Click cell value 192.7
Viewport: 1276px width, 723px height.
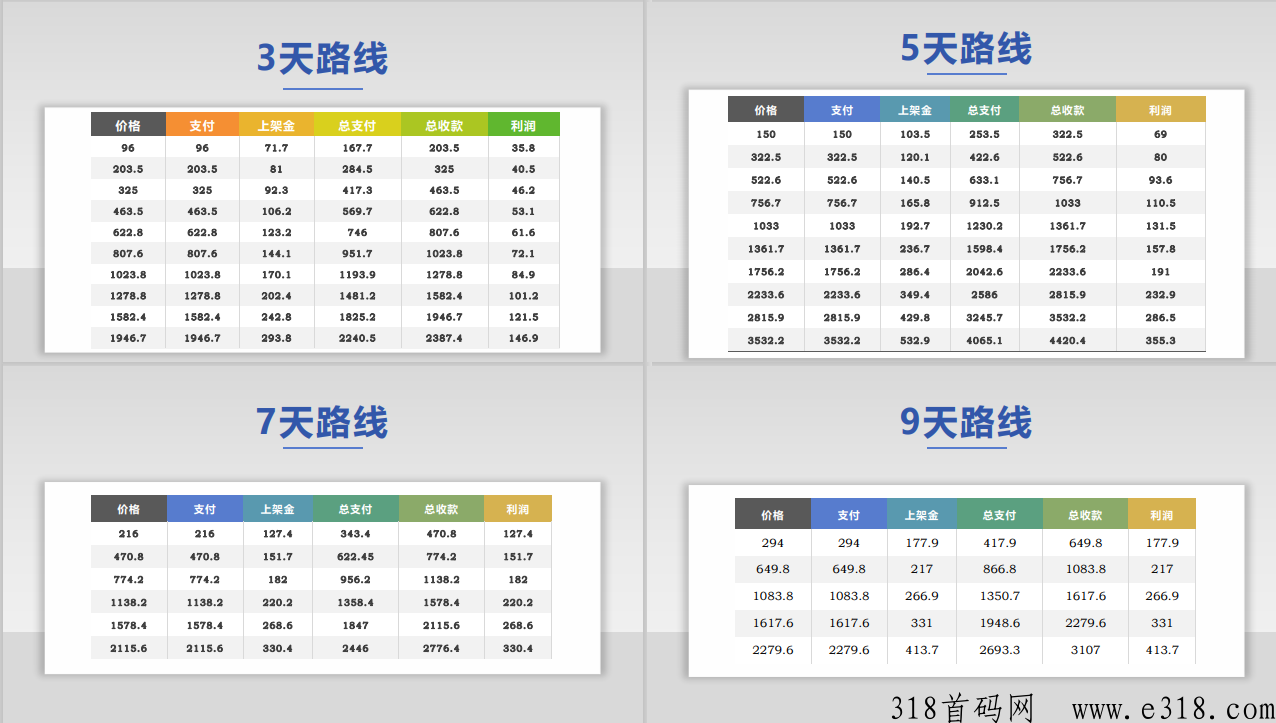coord(914,226)
